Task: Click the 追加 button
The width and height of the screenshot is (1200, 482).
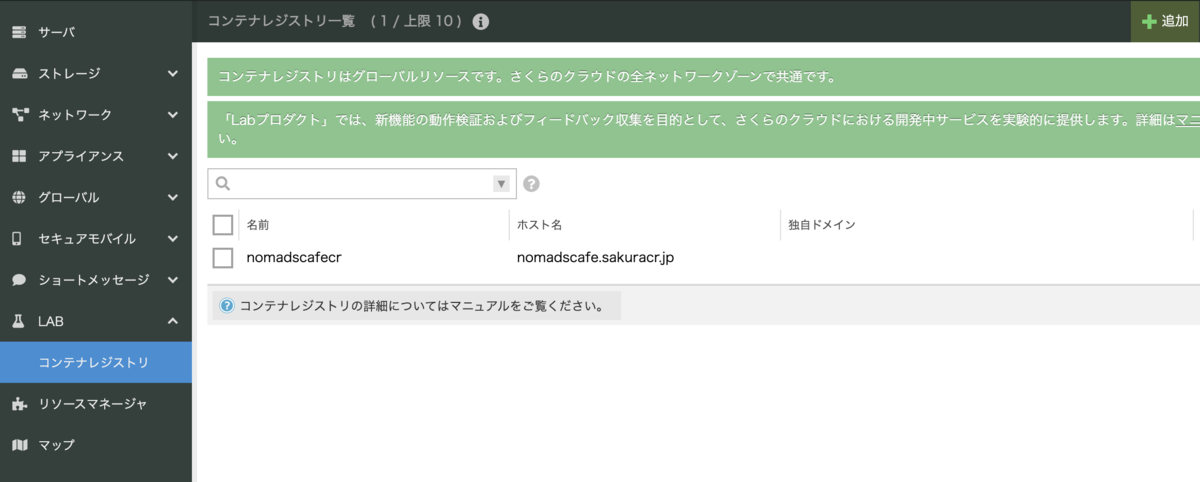Action: click(x=1165, y=21)
